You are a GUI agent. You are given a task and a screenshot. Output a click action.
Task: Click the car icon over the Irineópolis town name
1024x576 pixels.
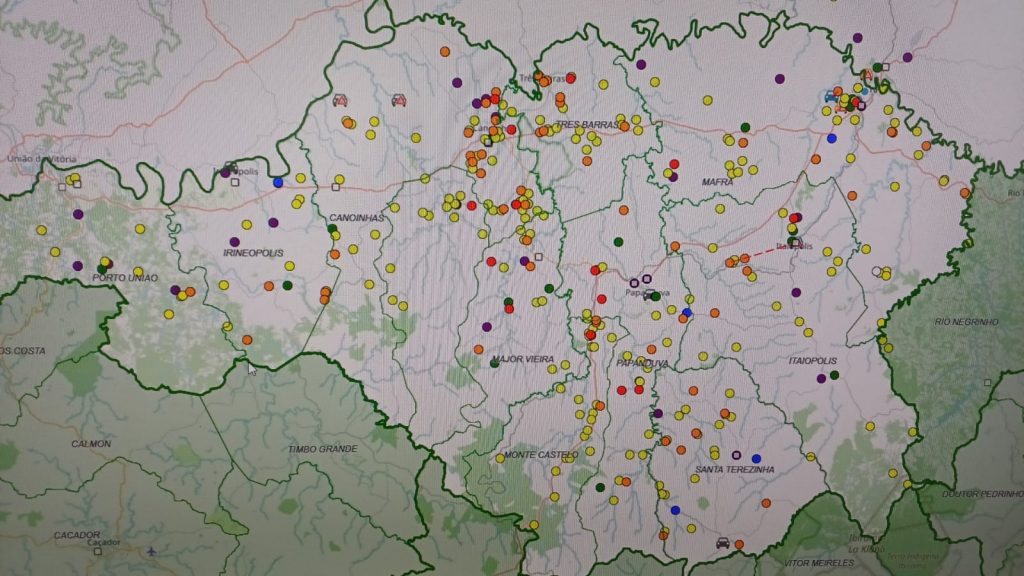[230, 168]
